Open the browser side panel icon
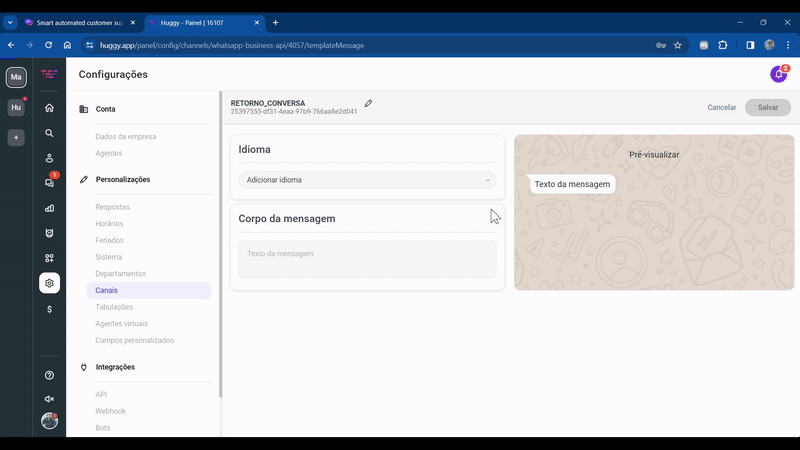Screen dimensions: 800x450 pos(750,45)
